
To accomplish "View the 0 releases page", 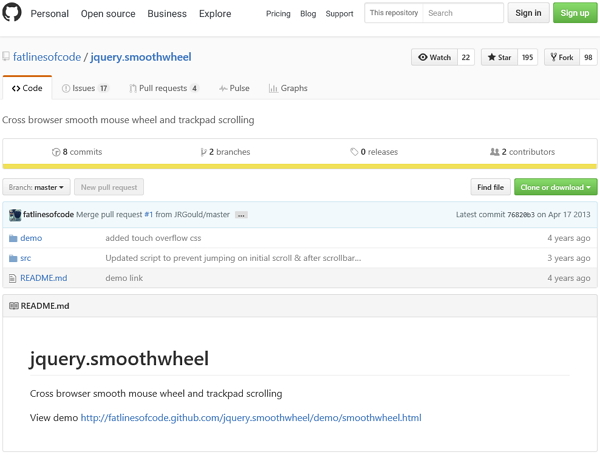I will pyautogui.click(x=374, y=152).
